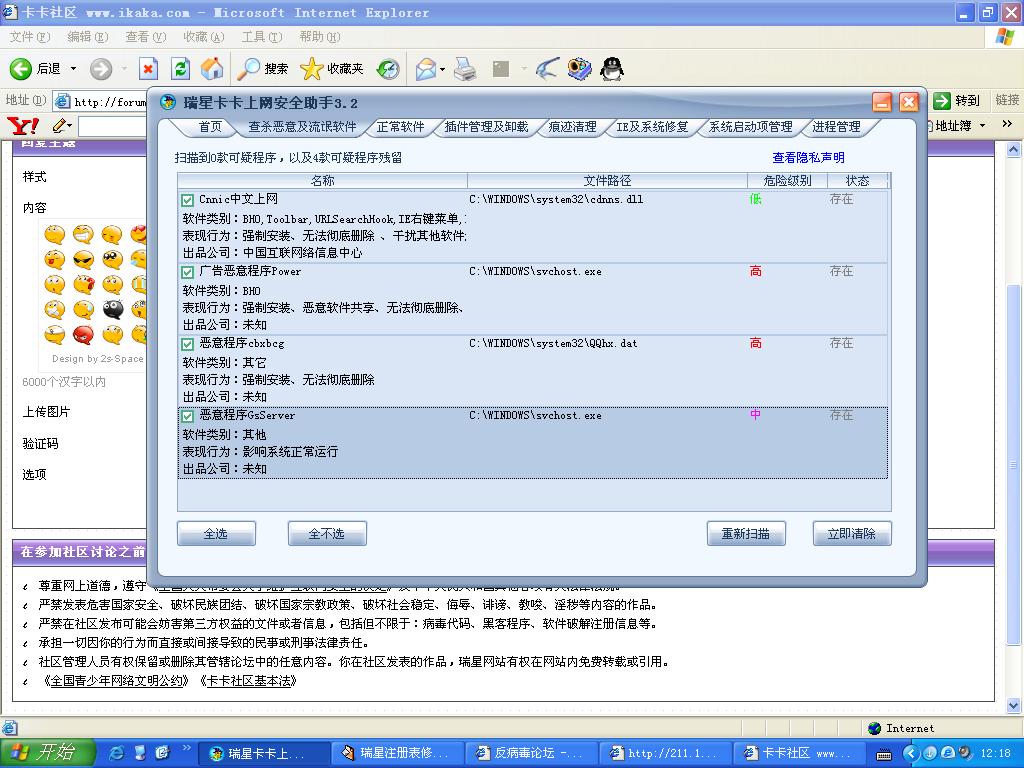Click the IE Home icon
The height and width of the screenshot is (768, 1024).
tap(212, 69)
